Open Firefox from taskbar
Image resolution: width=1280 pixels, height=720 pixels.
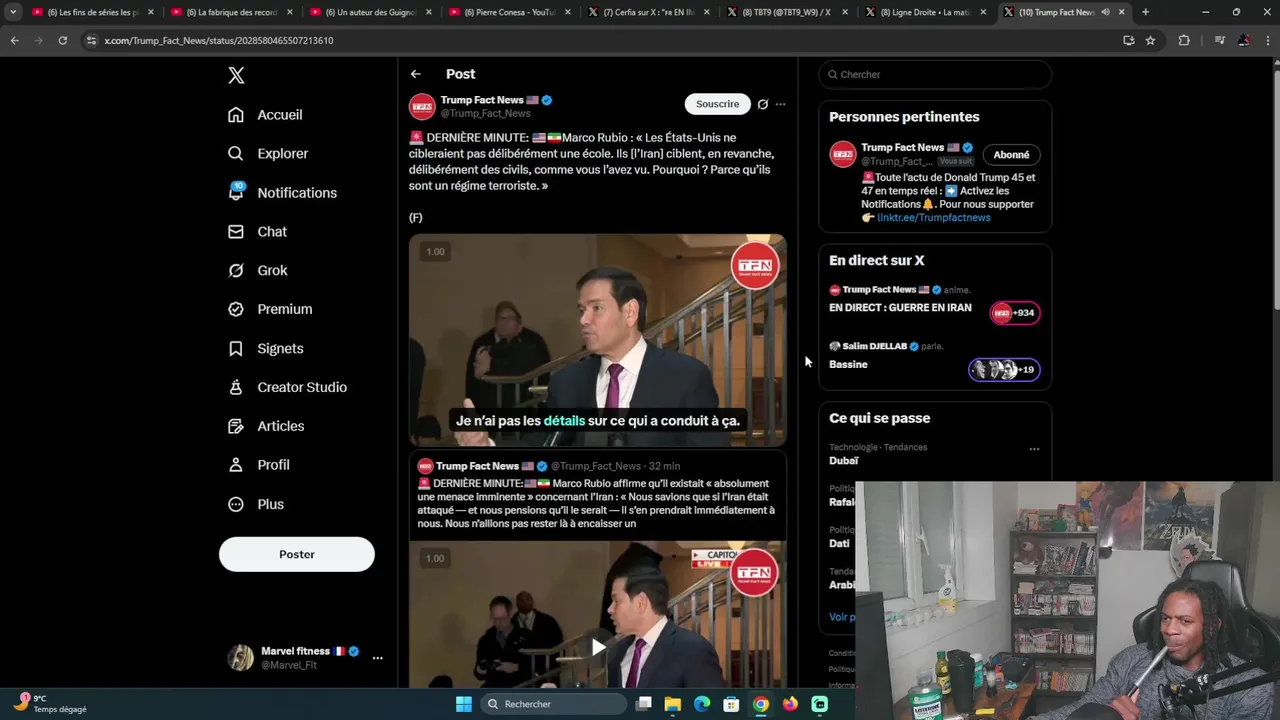coord(790,704)
